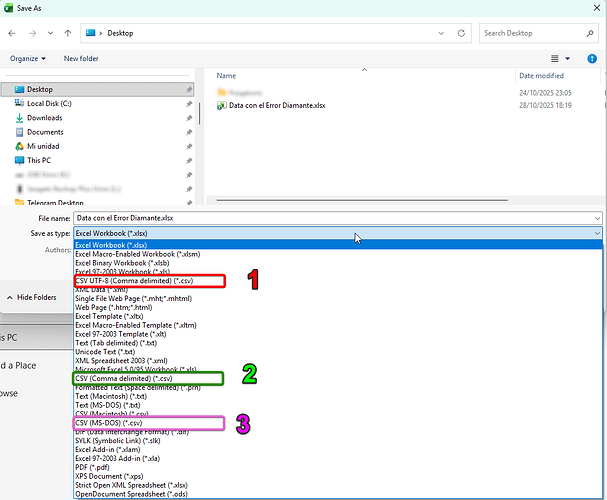The image size is (607, 500).
Task: Sort by the Date modified column
Action: tap(541, 76)
